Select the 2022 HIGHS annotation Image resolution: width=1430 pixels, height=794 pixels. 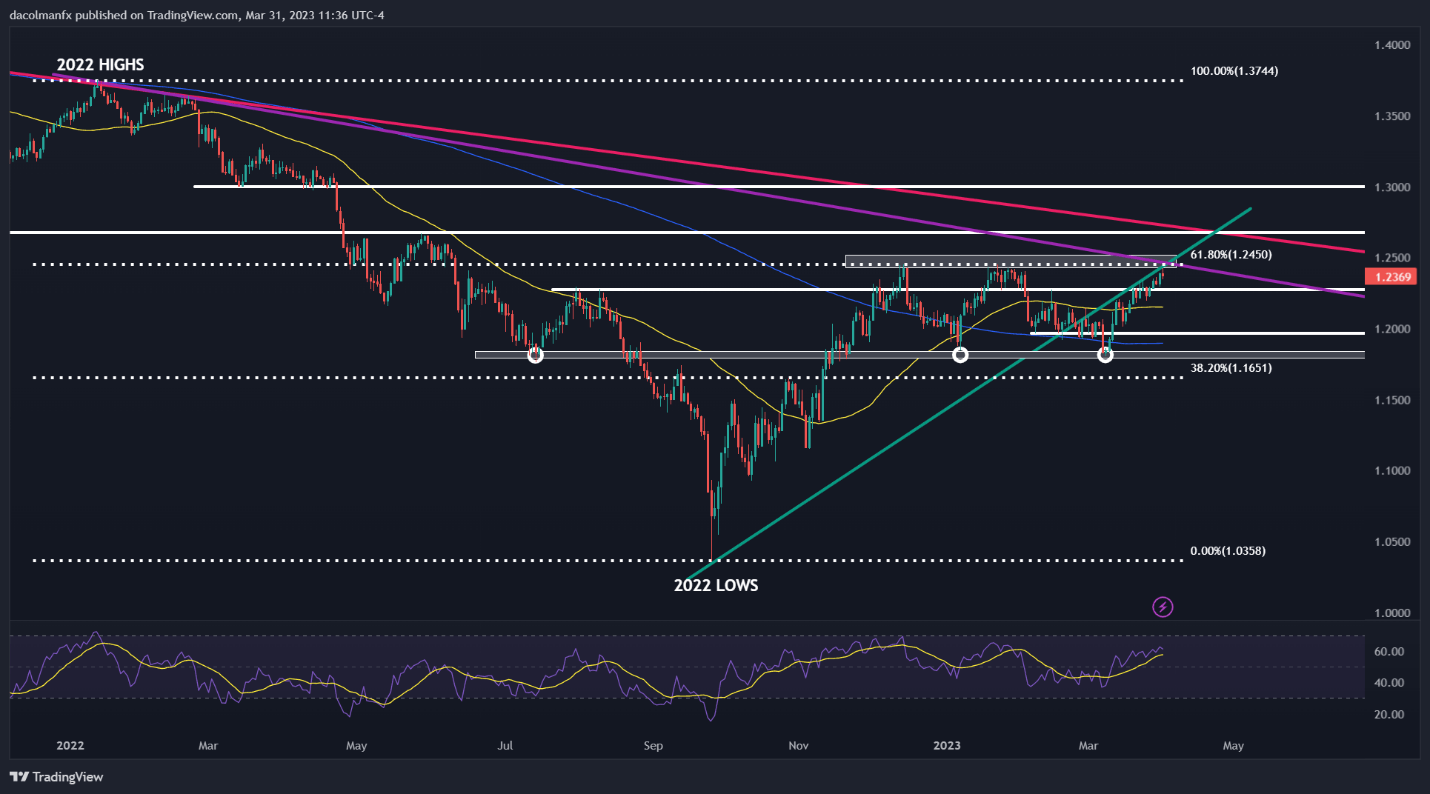point(100,65)
